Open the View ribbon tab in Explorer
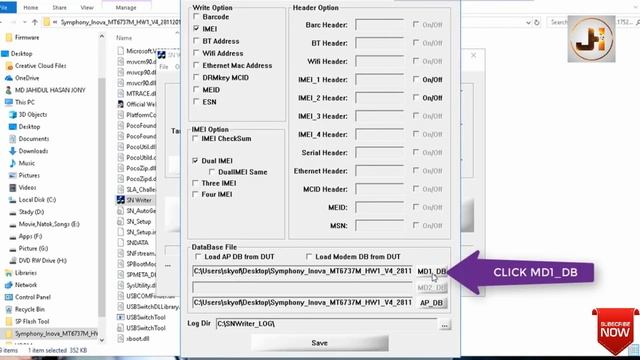 coord(87,7)
